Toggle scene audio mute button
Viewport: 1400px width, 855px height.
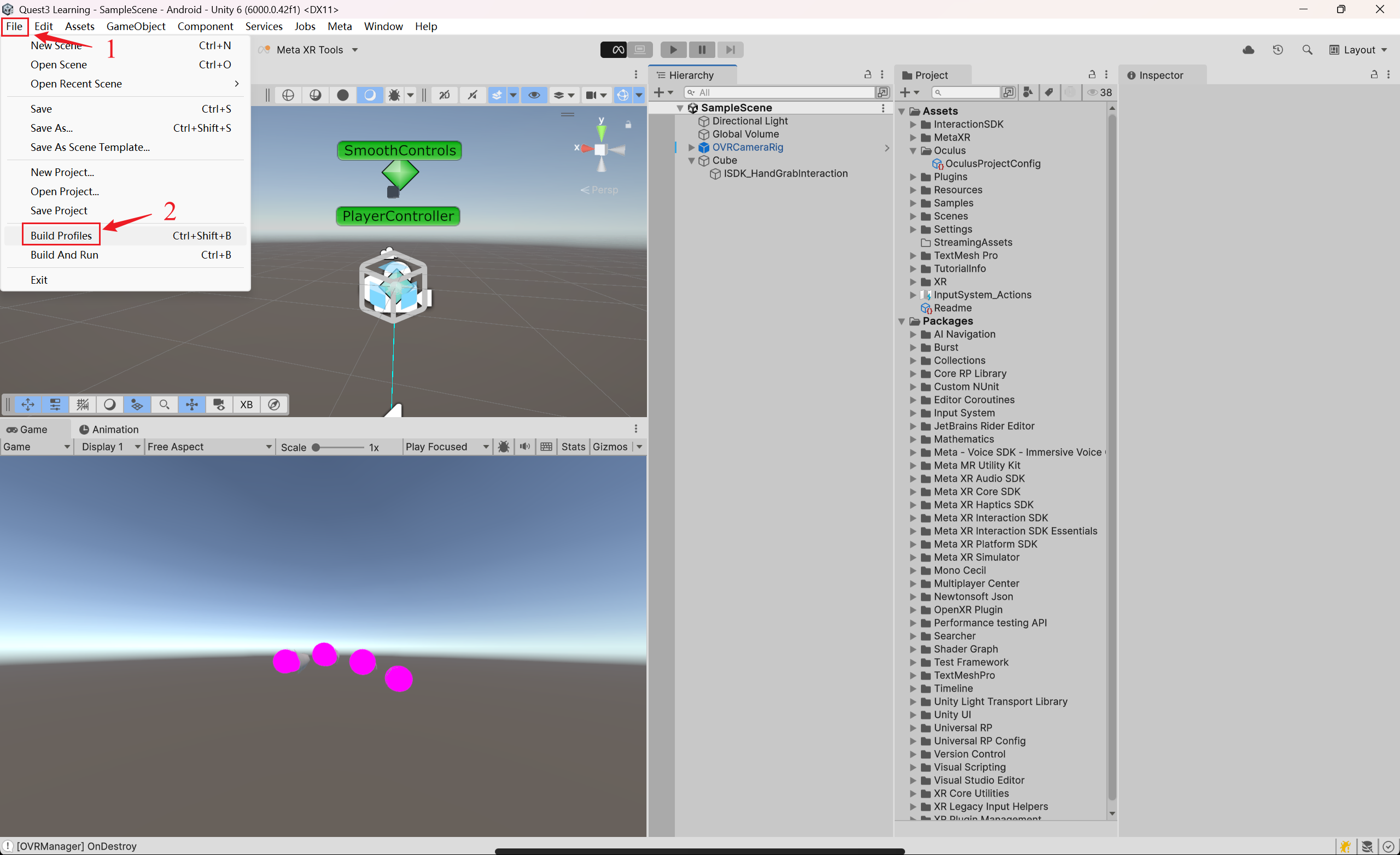point(472,95)
